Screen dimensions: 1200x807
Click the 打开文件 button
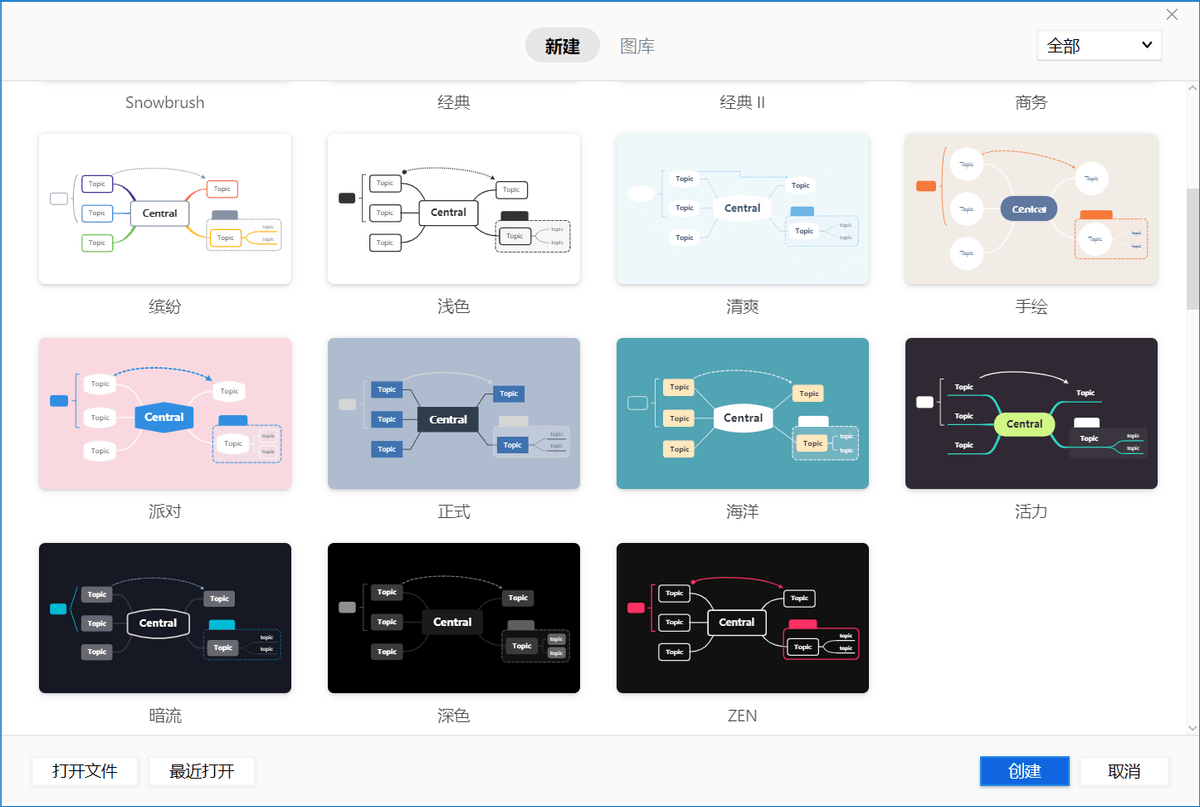85,771
